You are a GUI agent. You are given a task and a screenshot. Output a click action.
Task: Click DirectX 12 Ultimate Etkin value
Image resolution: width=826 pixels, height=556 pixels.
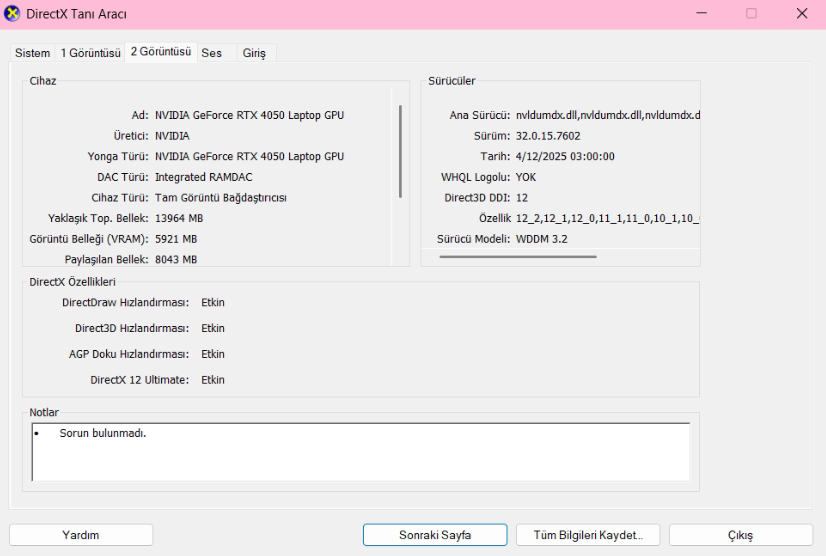click(x=213, y=380)
